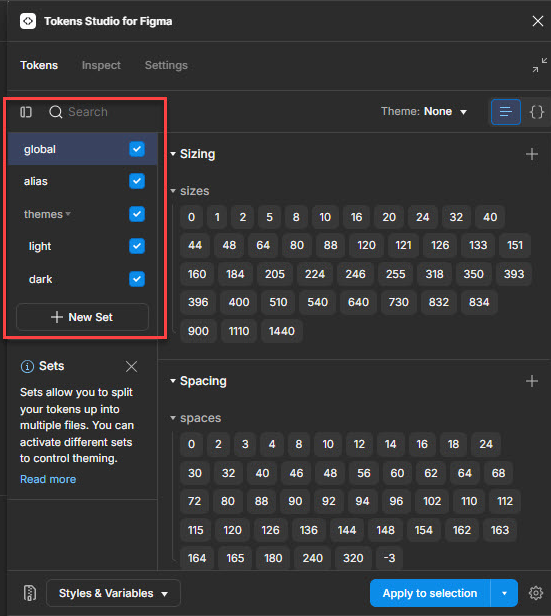Screen dimensions: 551x616
Task: Uncheck the light token set checkbox
Action: point(137,246)
